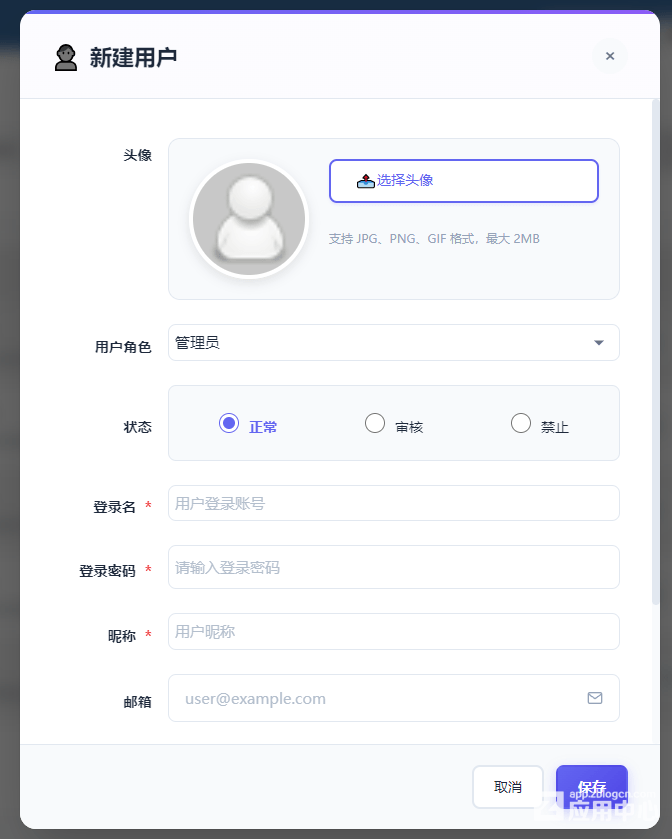The width and height of the screenshot is (672, 839).
Task: Click the user avatar icon in dialog title
Action: [x=66, y=57]
